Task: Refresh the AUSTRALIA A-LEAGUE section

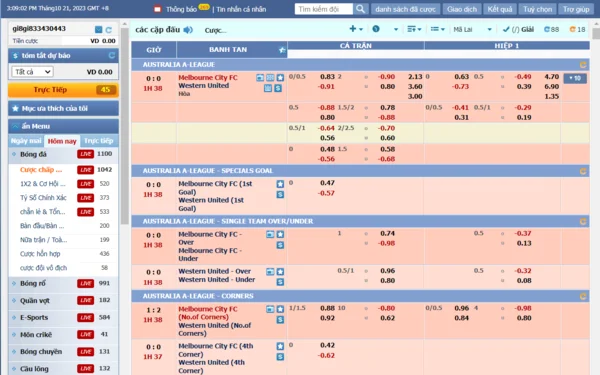Action: (x=583, y=65)
